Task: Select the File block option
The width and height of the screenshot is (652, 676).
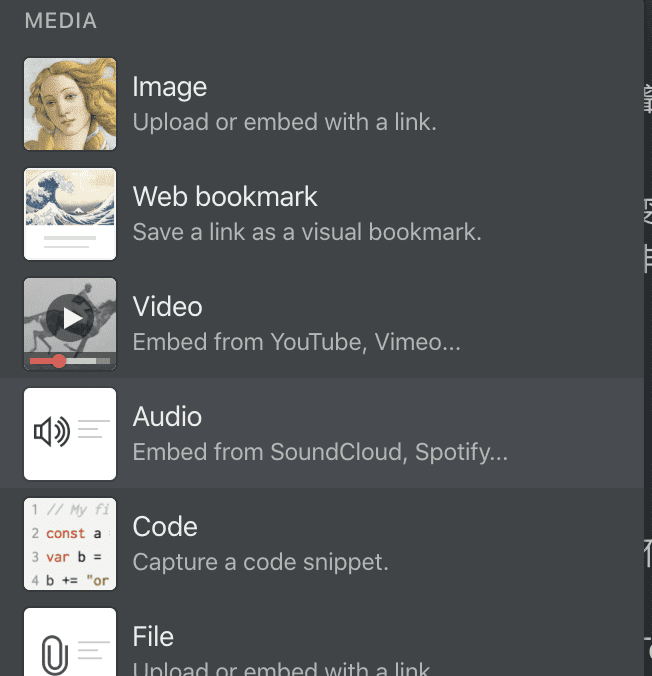Action: pyautogui.click(x=322, y=638)
